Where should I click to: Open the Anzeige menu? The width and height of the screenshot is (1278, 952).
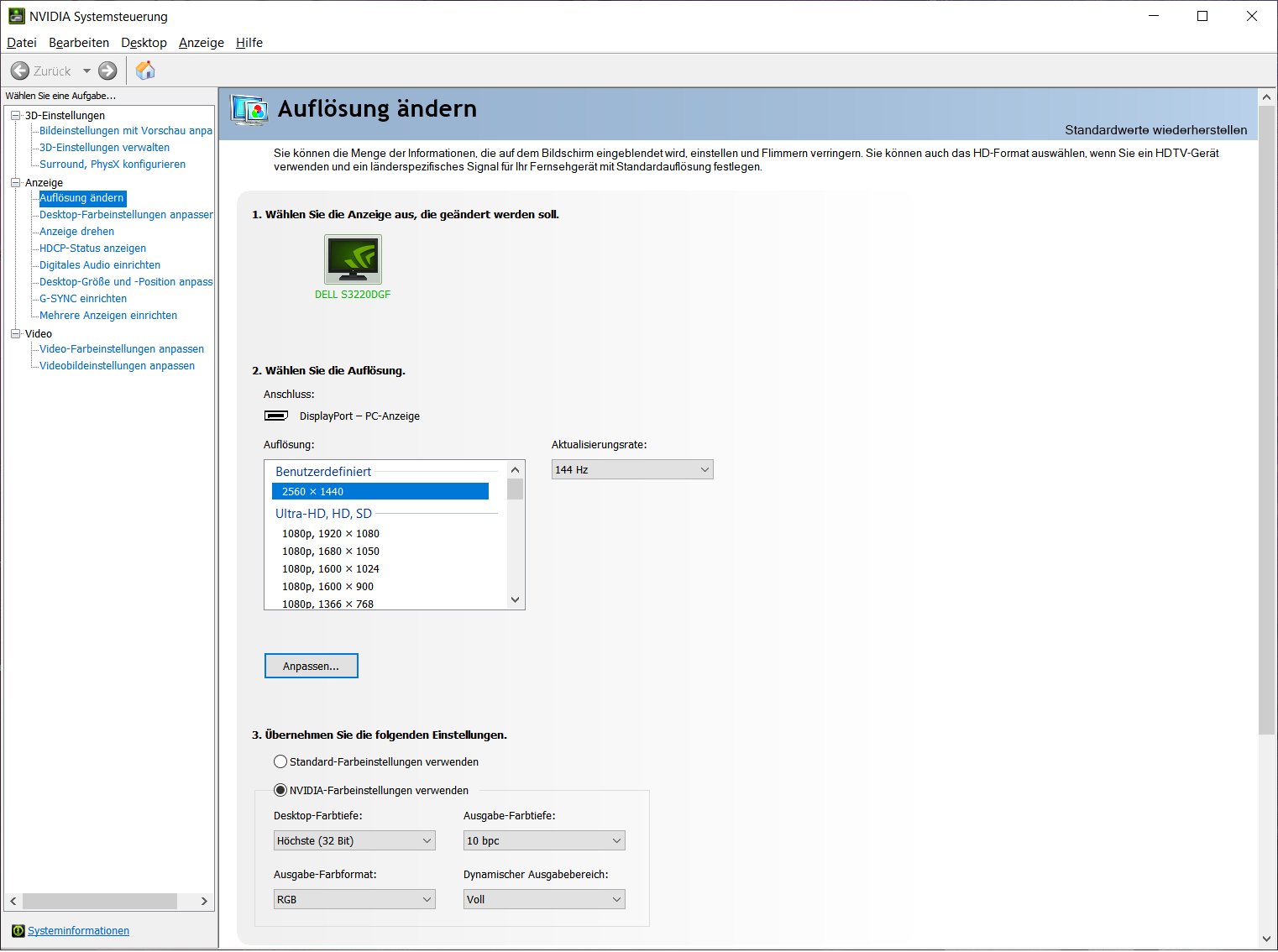pos(202,43)
